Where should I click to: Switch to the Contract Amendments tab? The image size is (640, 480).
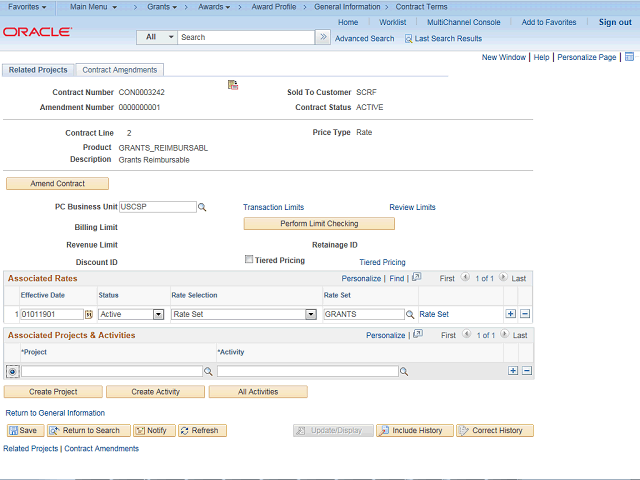tap(119, 70)
